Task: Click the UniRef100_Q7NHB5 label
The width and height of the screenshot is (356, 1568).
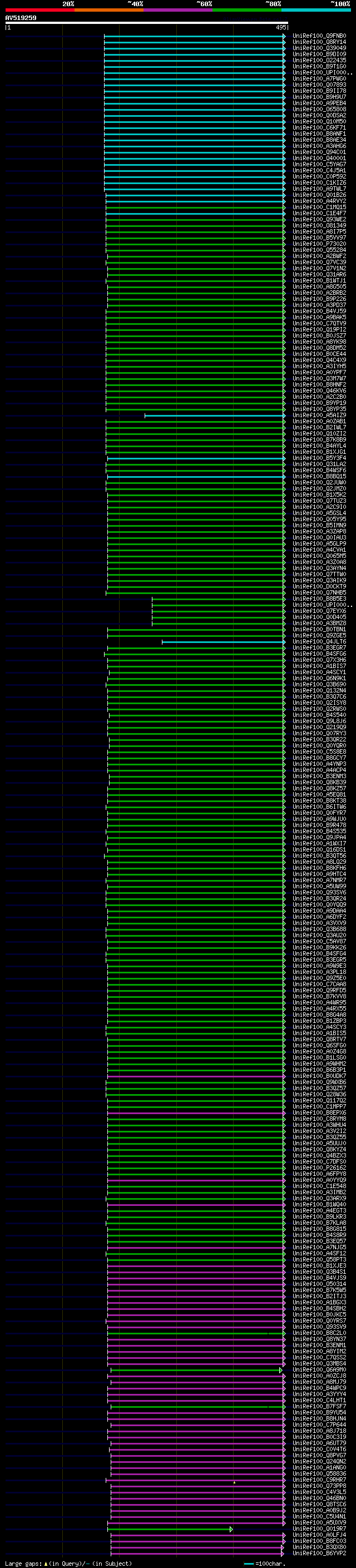Action: pyautogui.click(x=319, y=592)
